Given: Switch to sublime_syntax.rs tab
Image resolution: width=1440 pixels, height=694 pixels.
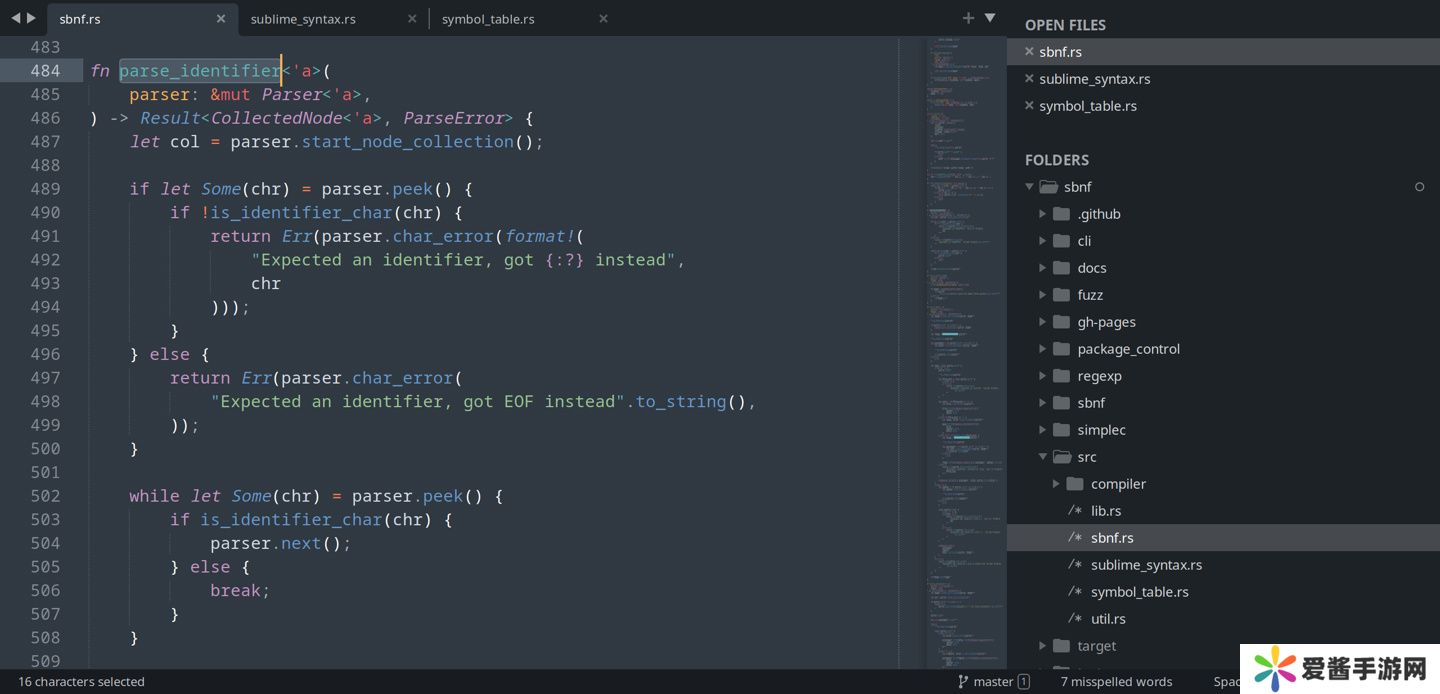Looking at the screenshot, I should (303, 19).
